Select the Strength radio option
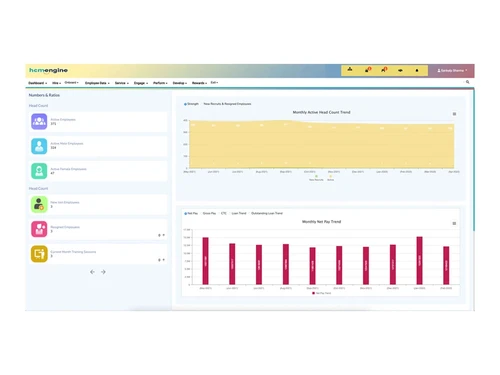The height and width of the screenshot is (375, 500). click(x=191, y=104)
